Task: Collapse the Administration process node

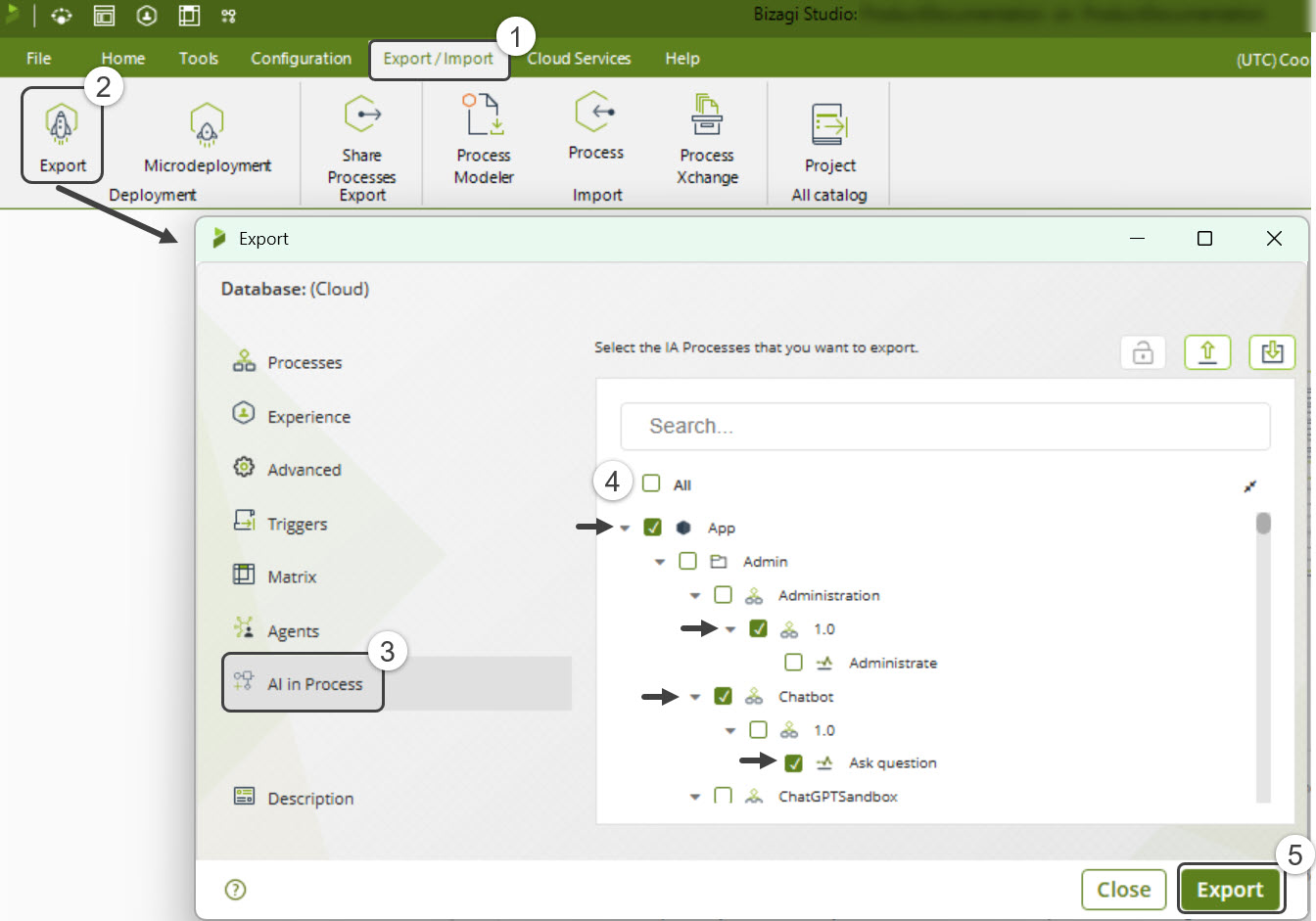Action: point(695,596)
